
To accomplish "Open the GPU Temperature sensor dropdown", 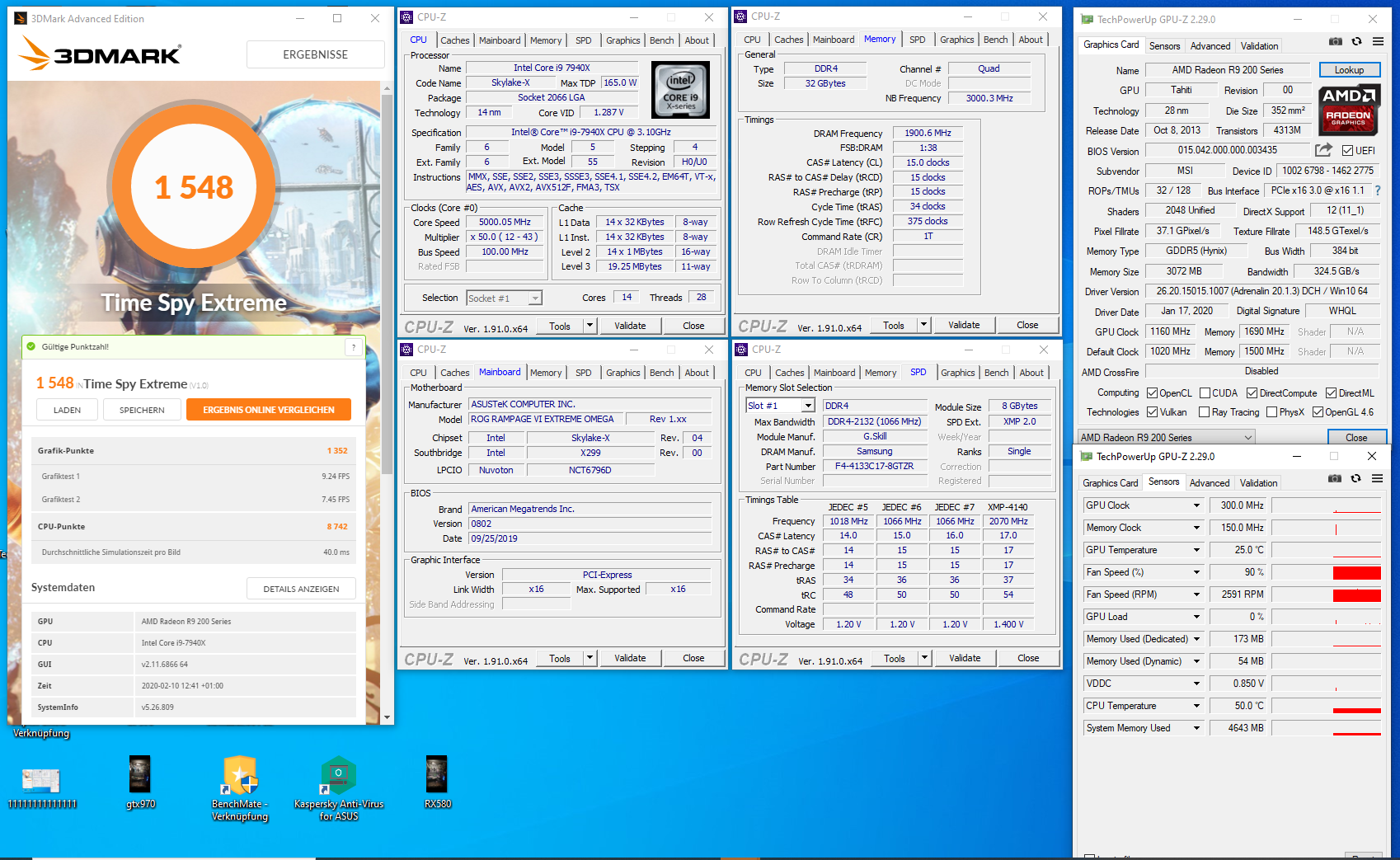I will point(1196,550).
